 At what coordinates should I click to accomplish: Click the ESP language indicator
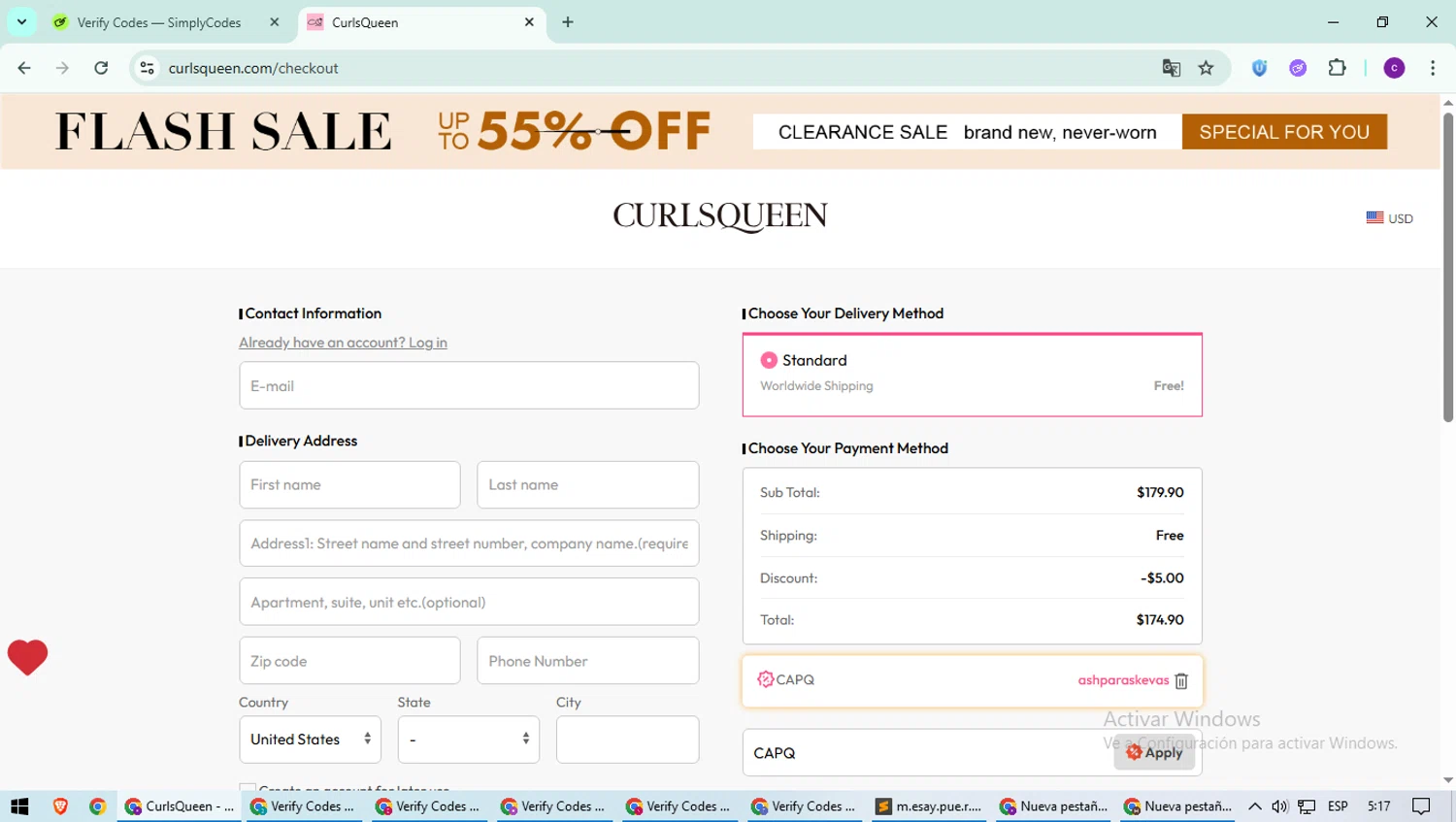[1338, 806]
